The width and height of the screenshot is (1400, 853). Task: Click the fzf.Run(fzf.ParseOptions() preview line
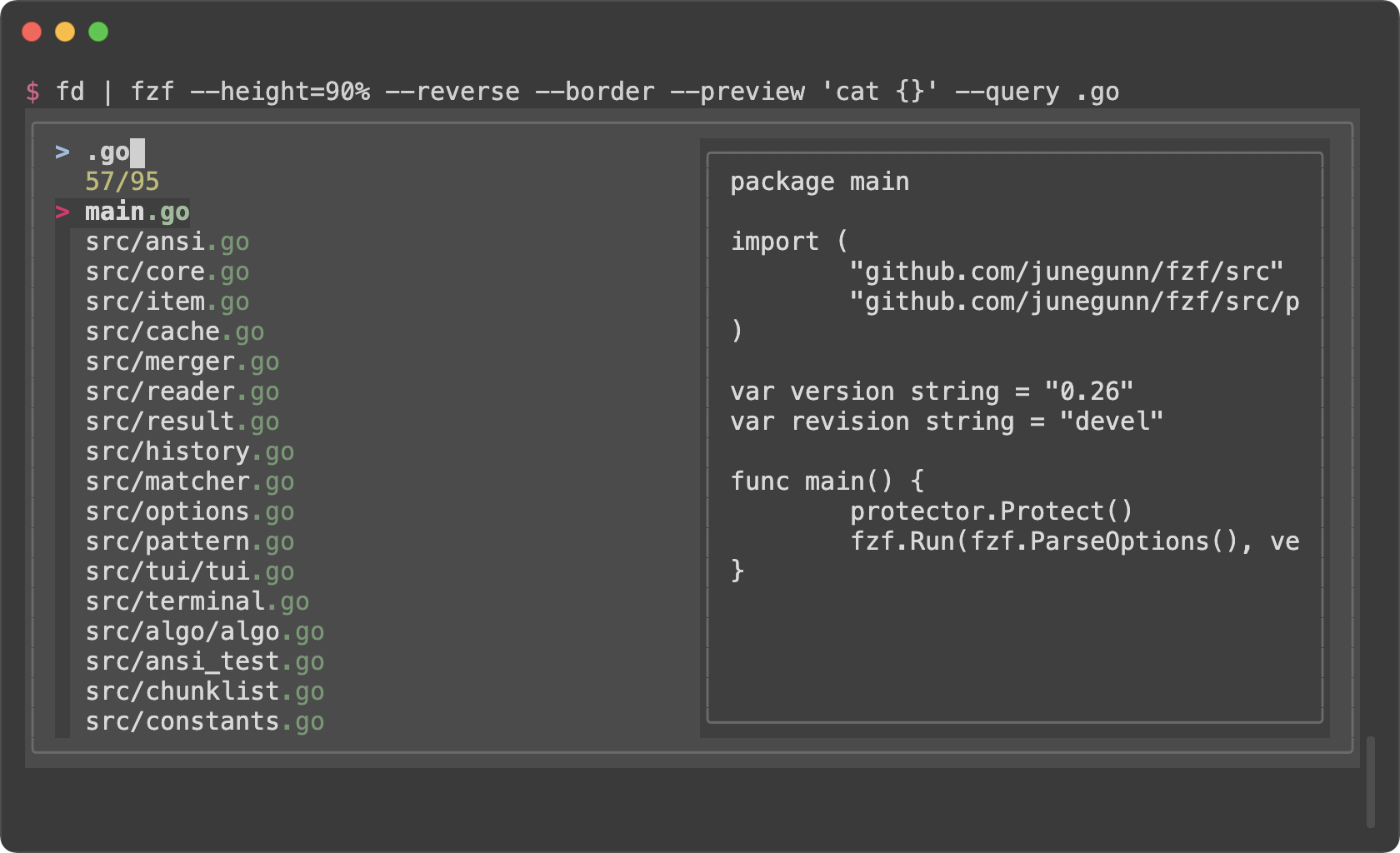click(x=1075, y=542)
